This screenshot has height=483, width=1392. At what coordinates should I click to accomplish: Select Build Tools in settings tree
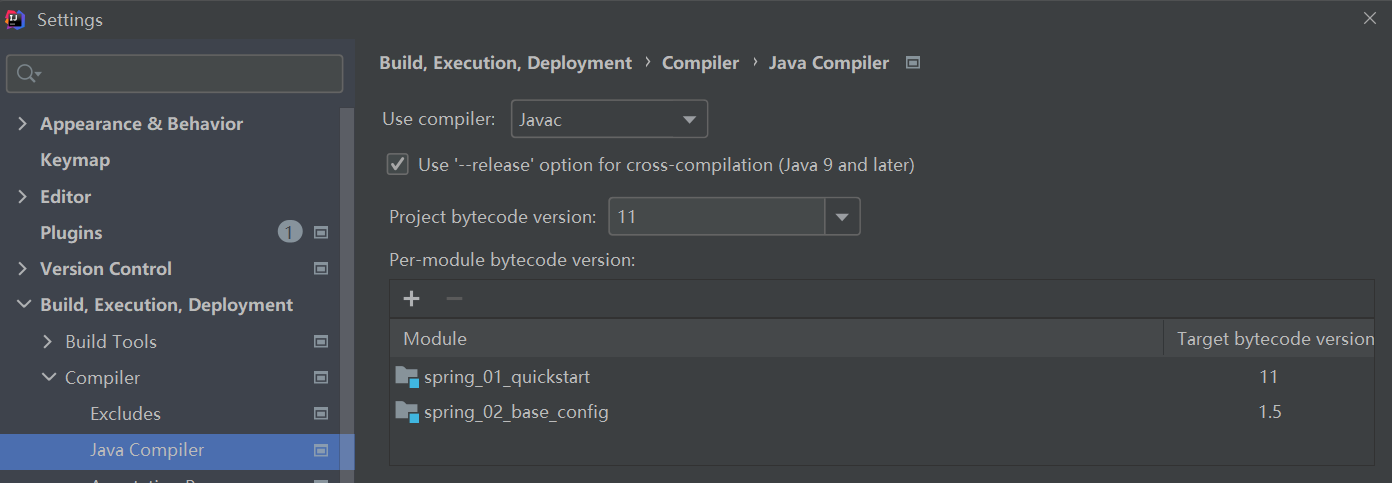pyautogui.click(x=111, y=342)
